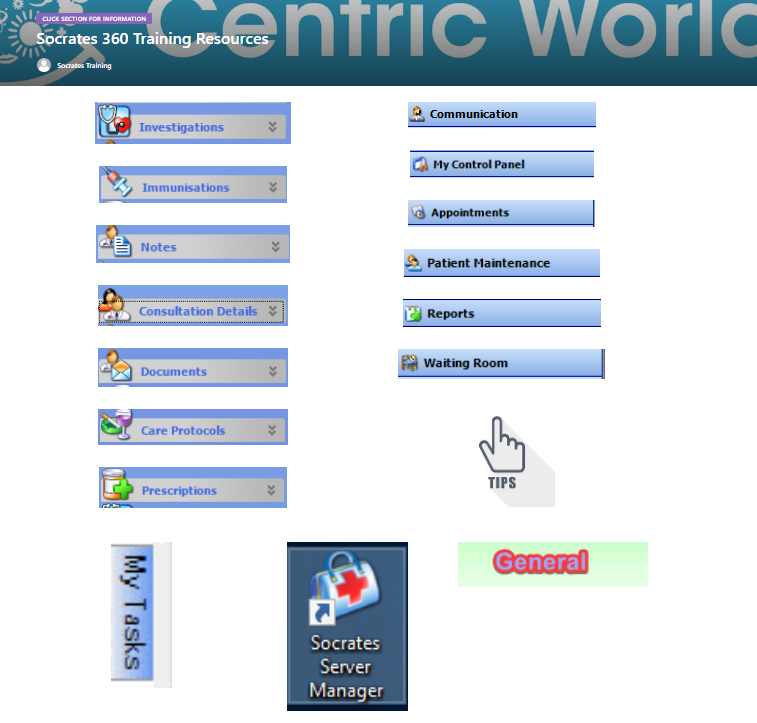Click the Care Protocols glass icon
This screenshot has height=723, width=757.
click(x=116, y=427)
